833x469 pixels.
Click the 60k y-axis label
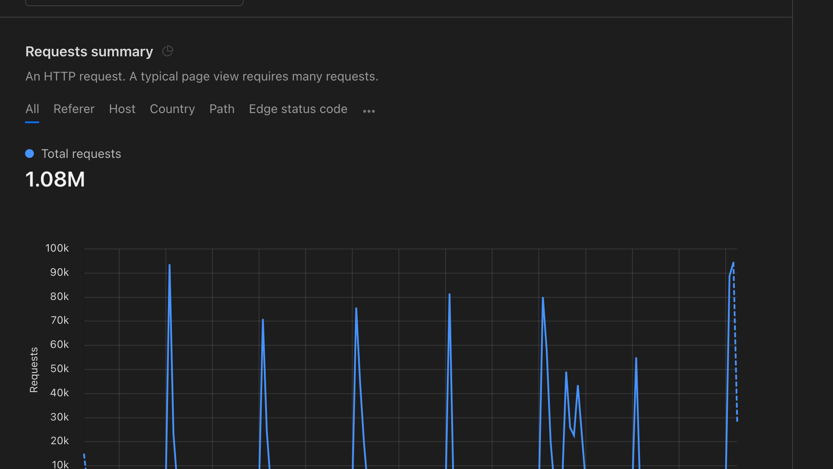pos(60,344)
